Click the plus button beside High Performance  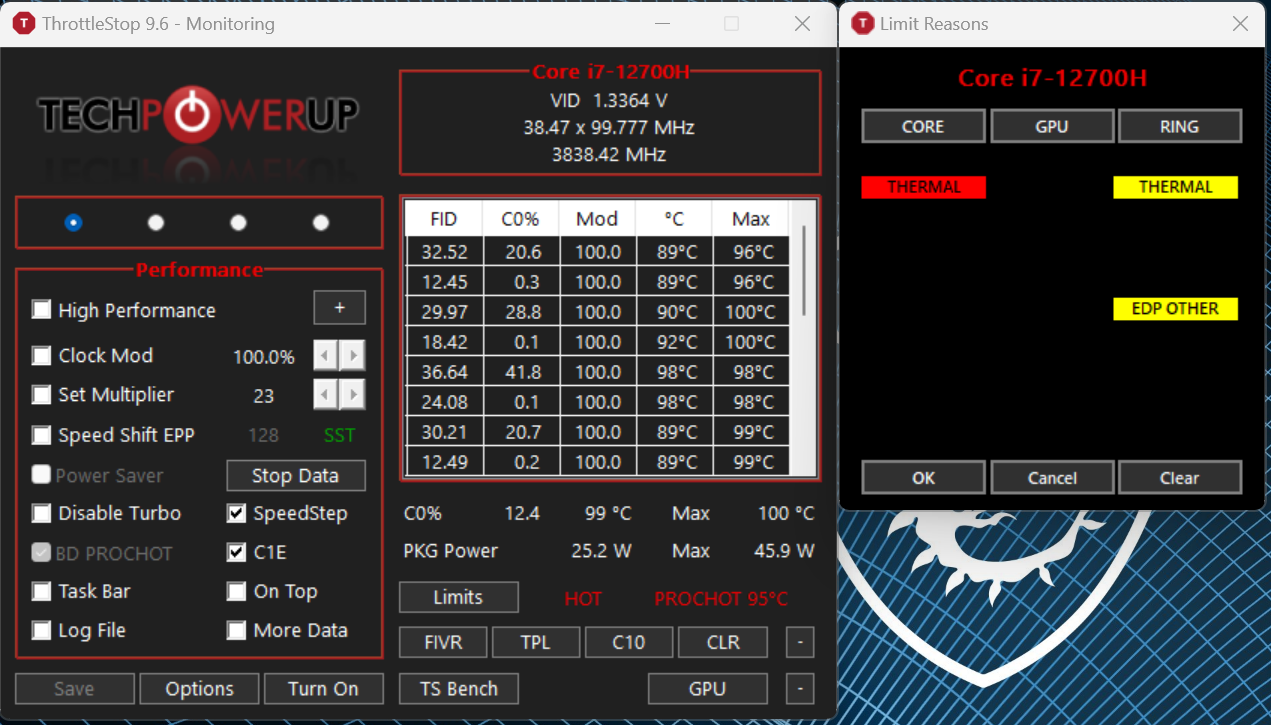pos(340,308)
